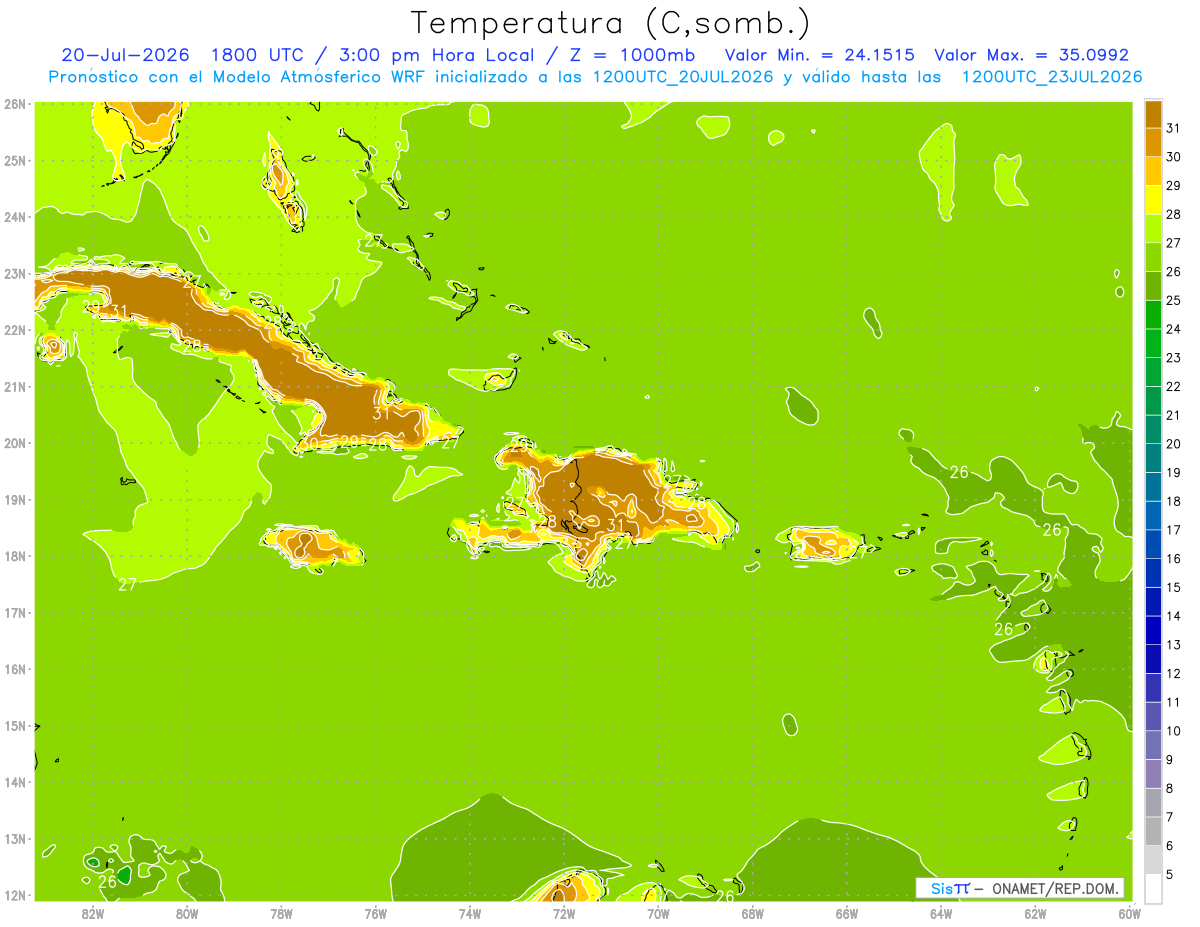Click the "12" label on the color scale
The image size is (1200, 927).
click(x=1173, y=674)
